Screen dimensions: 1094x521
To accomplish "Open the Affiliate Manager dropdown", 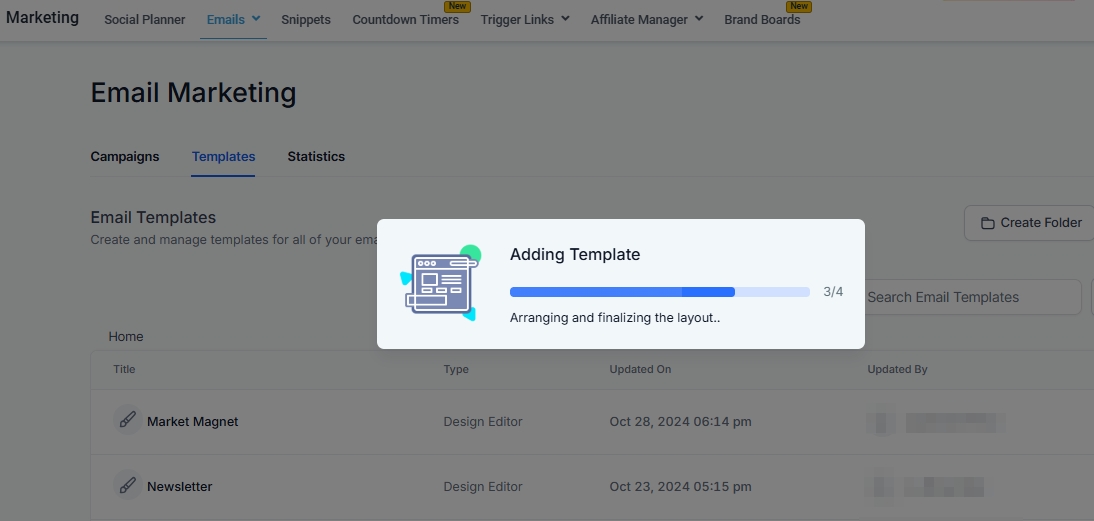I will 646,19.
